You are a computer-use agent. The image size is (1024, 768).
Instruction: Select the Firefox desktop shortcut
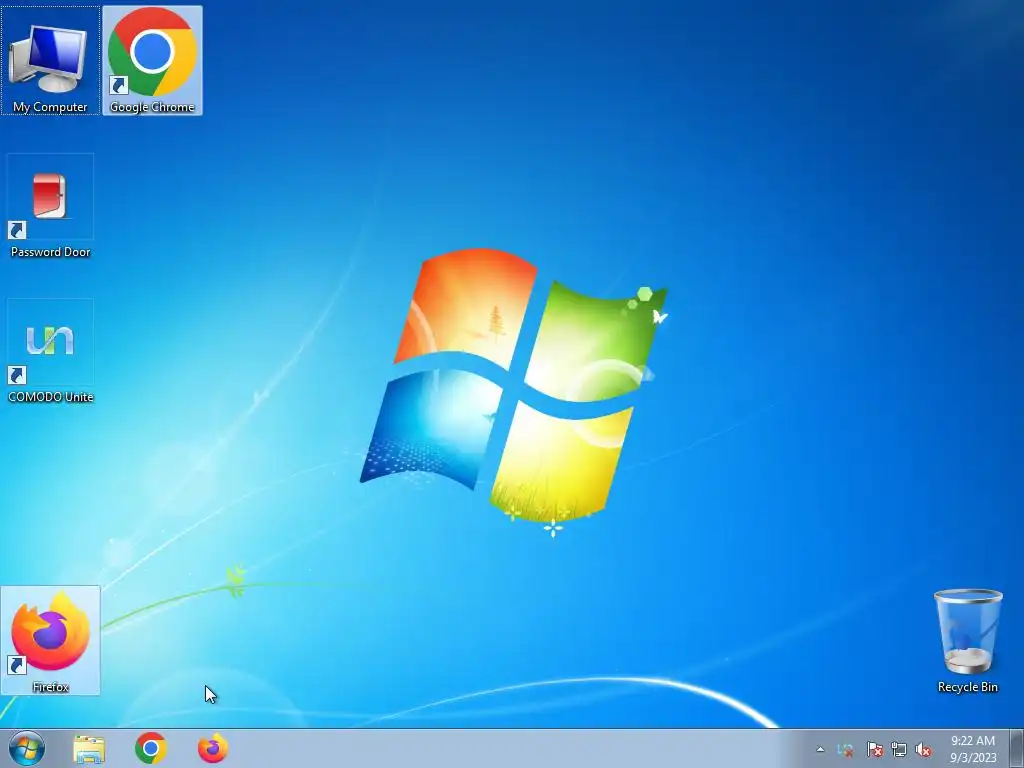[50, 640]
